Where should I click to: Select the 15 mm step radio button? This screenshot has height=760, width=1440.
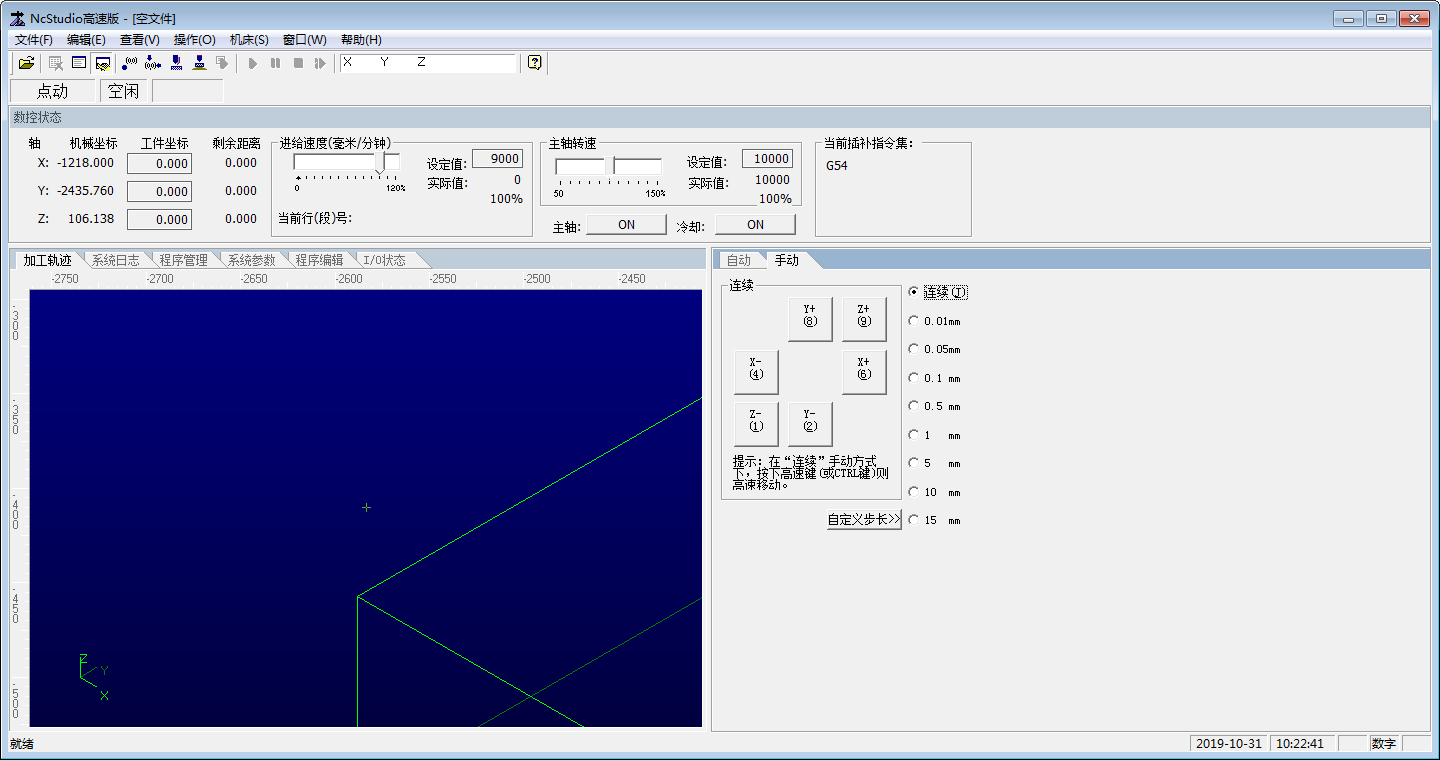(x=913, y=520)
